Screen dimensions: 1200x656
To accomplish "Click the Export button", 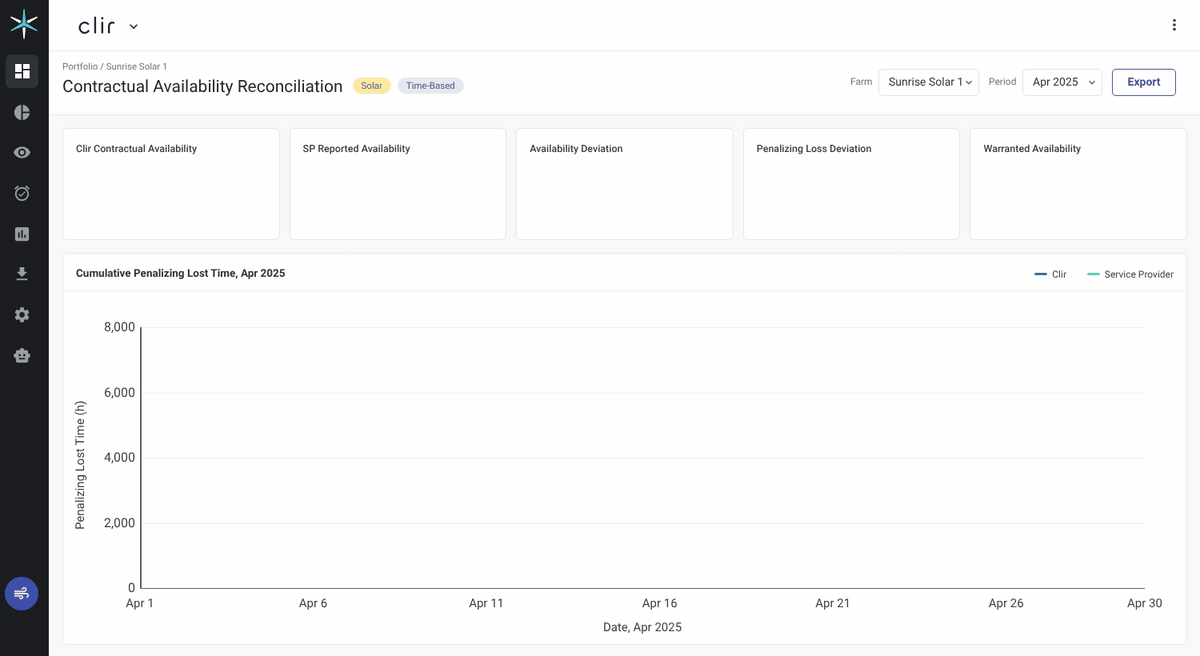I will tap(1144, 82).
